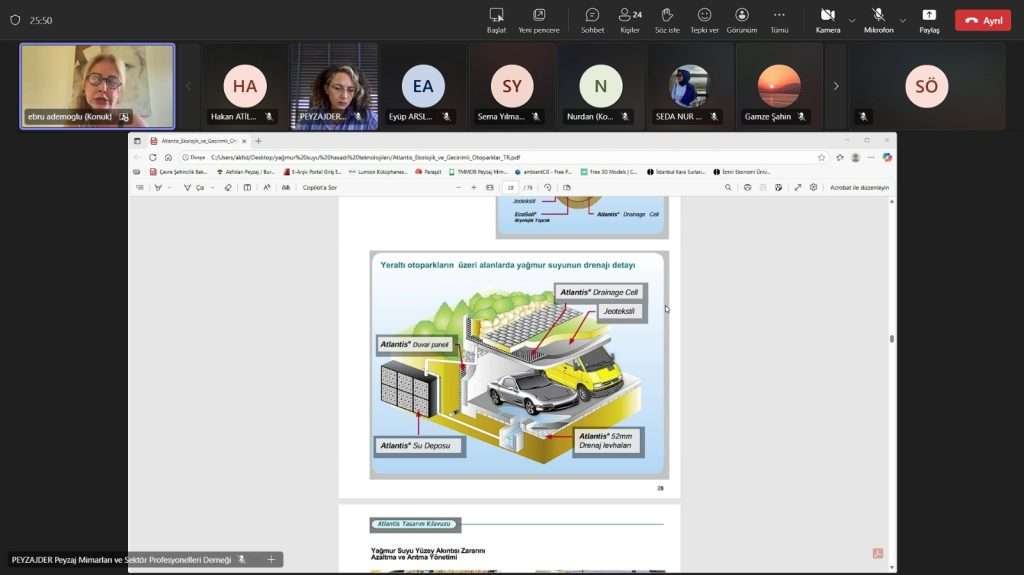Toggle the Kamera on or off
Image resolution: width=1024 pixels, height=575 pixels.
click(x=827, y=20)
